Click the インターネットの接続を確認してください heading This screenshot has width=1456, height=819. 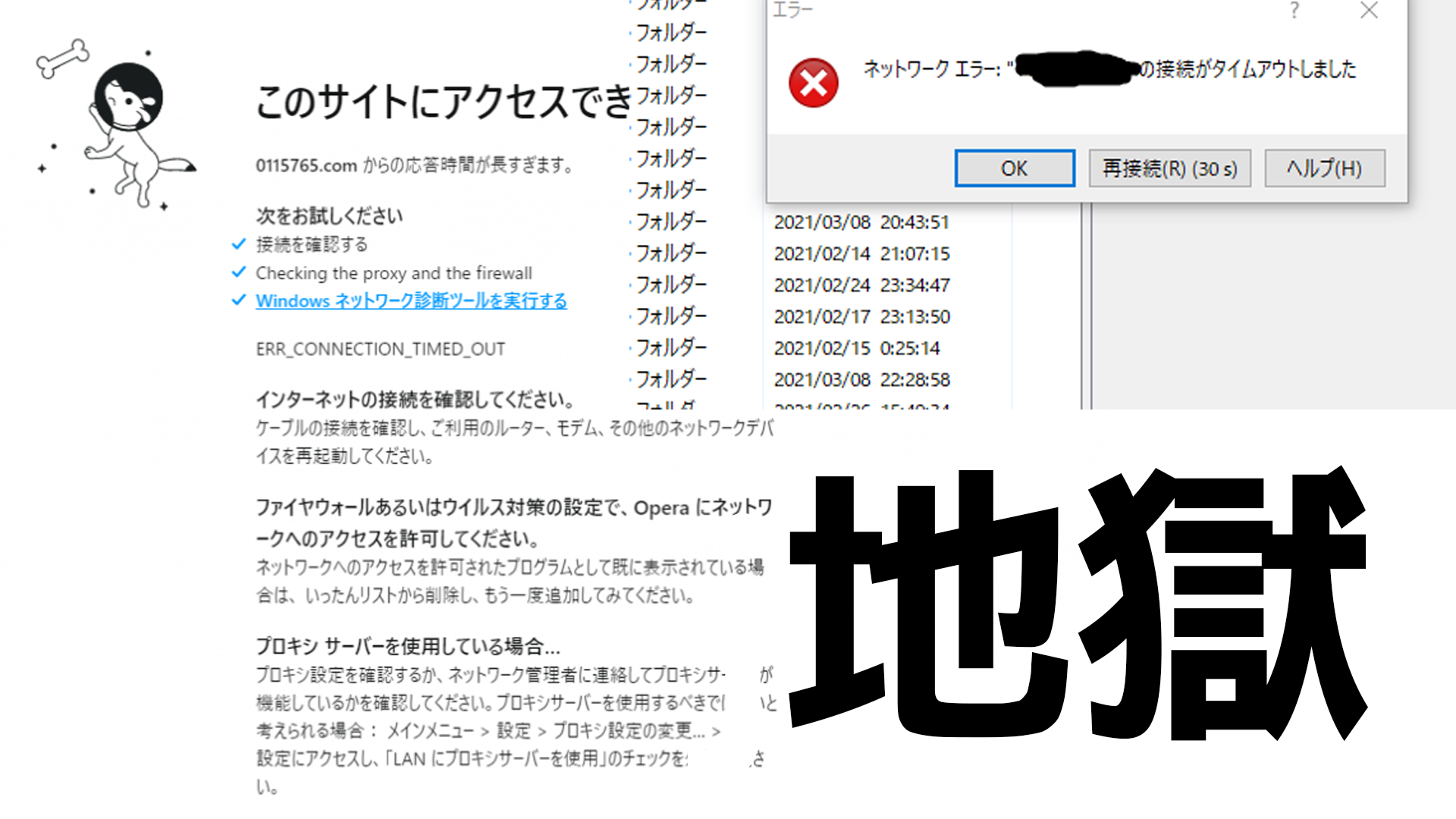416,399
